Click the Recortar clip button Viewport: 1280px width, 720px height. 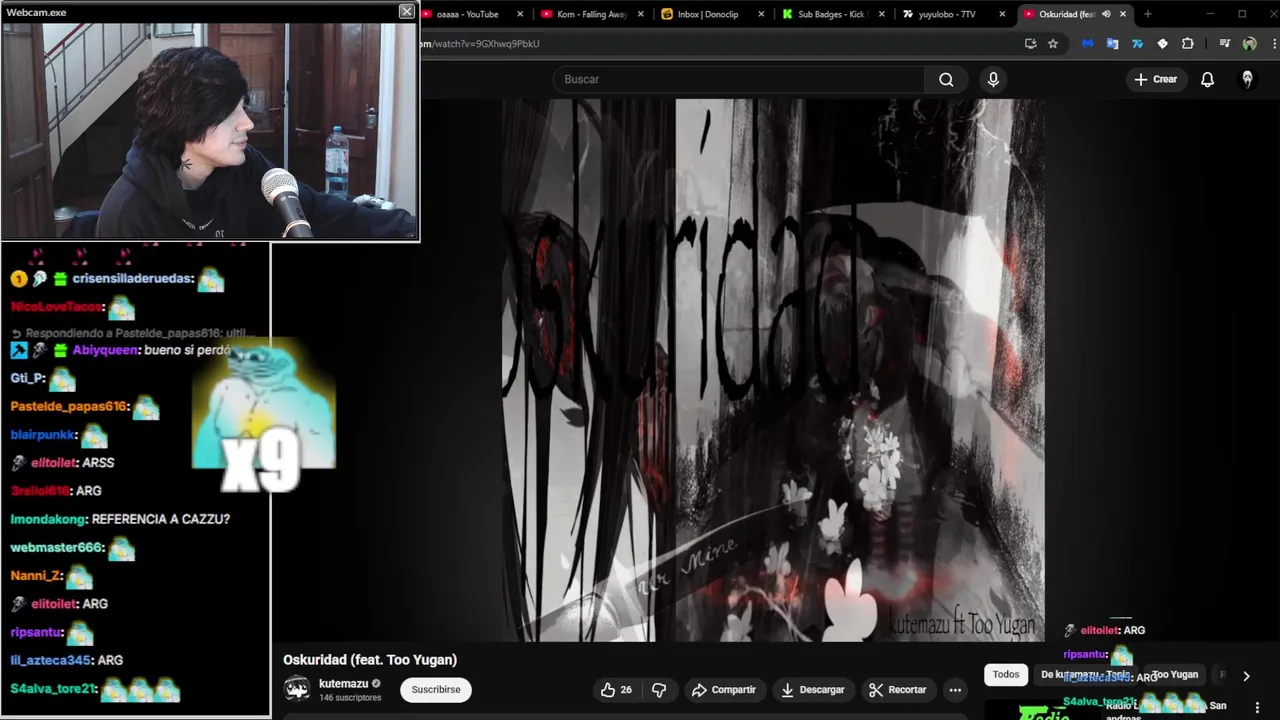(x=898, y=690)
